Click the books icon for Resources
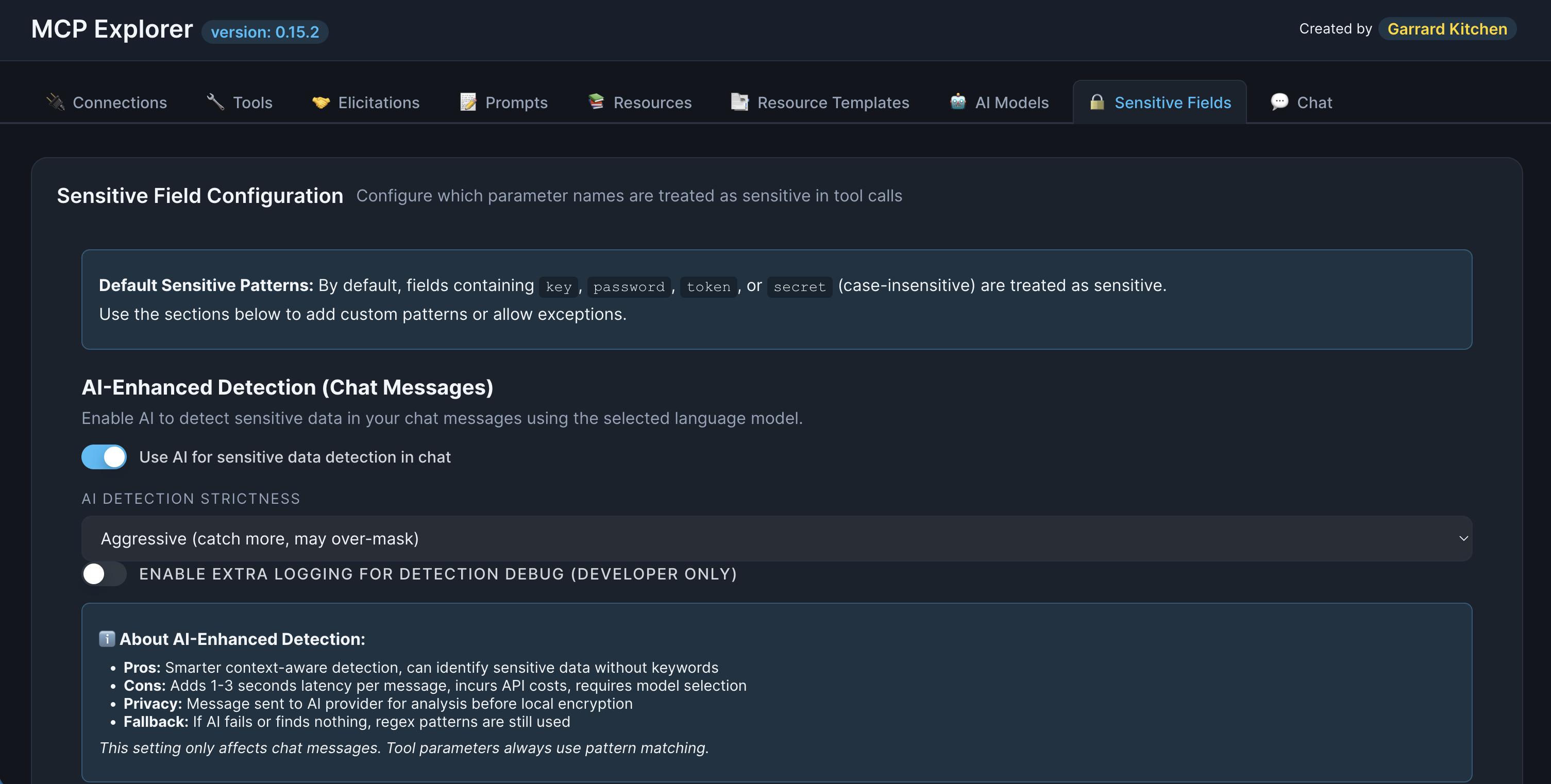Viewport: 1551px width, 784px height. point(596,101)
